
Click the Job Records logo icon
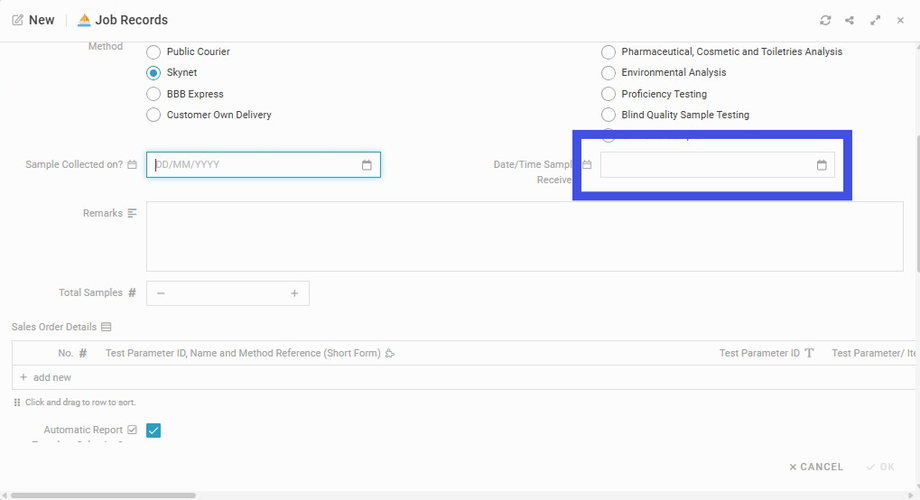pyautogui.click(x=84, y=20)
